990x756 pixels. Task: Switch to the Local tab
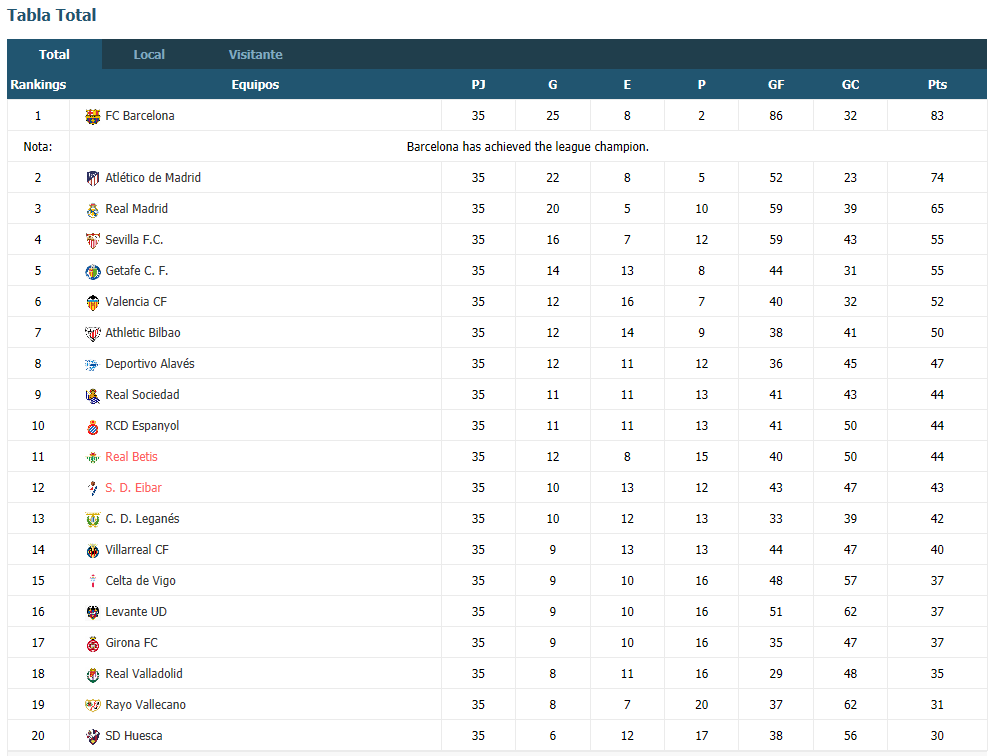coord(149,54)
